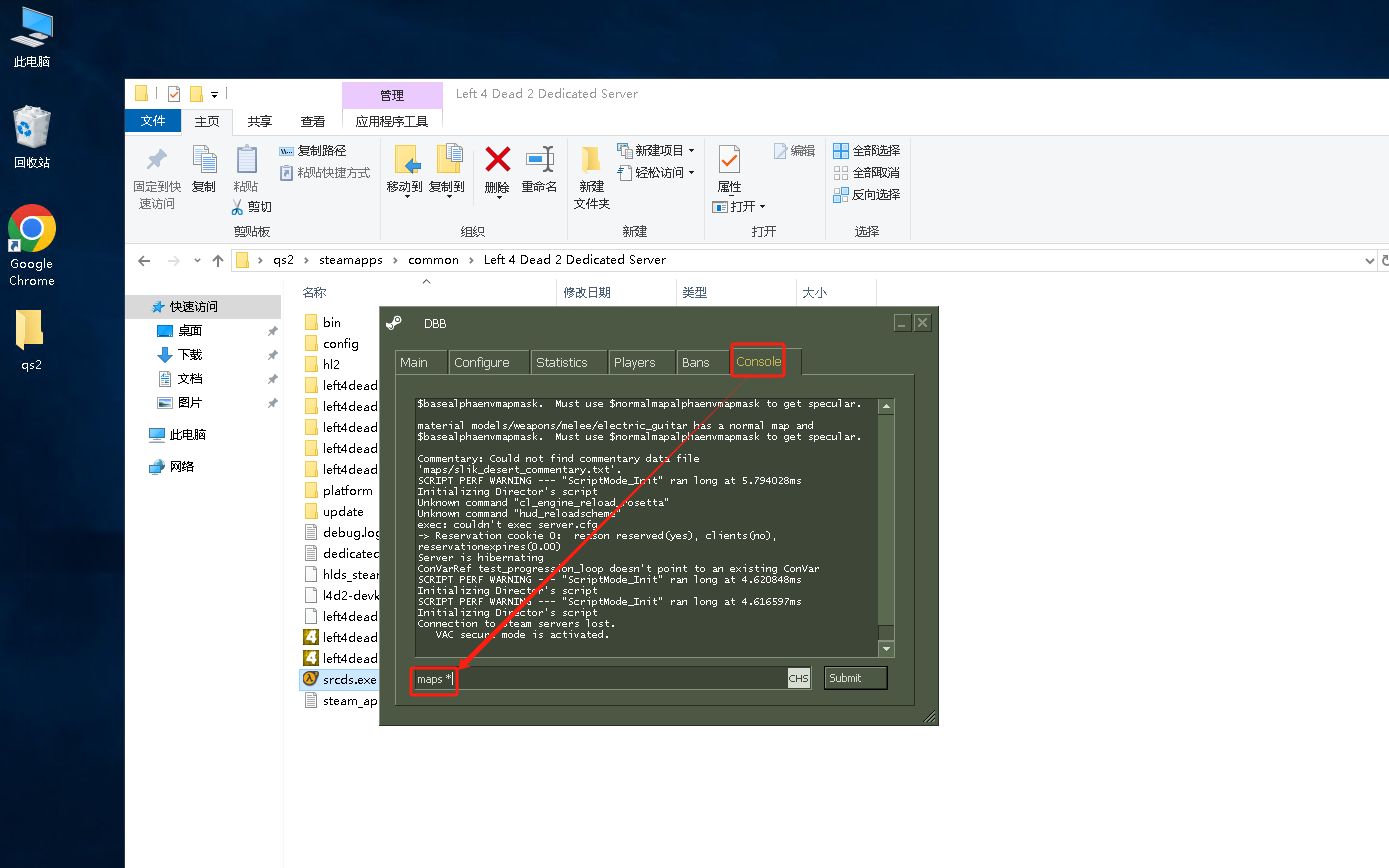Select Quick access in navigation pane
This screenshot has height=868, width=1389.
coord(203,307)
